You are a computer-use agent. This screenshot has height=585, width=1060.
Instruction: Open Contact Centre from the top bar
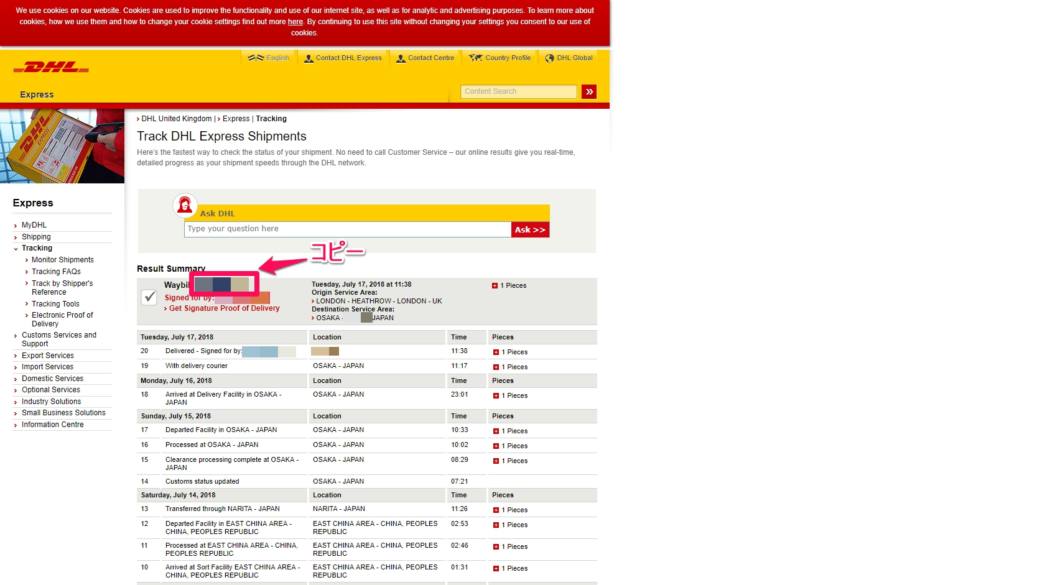(x=425, y=58)
